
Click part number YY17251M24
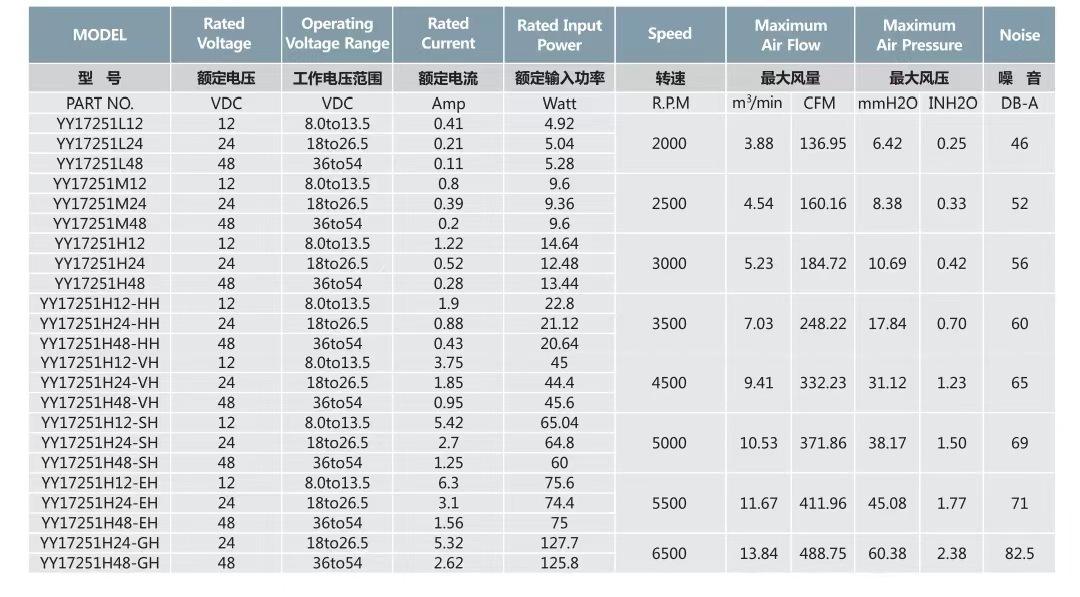pyautogui.click(x=100, y=204)
